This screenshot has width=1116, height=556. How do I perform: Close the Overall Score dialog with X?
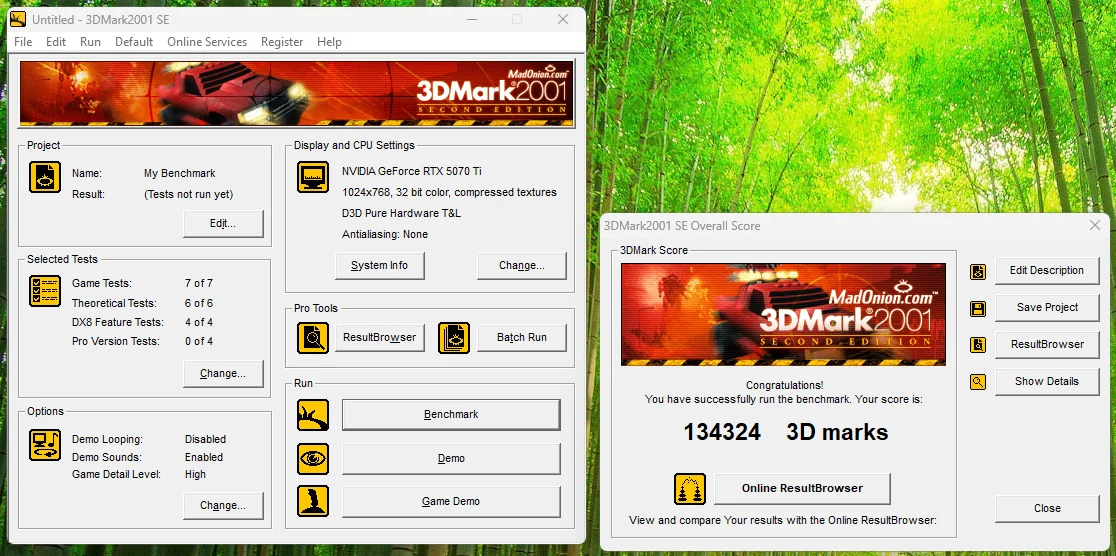tap(1095, 226)
